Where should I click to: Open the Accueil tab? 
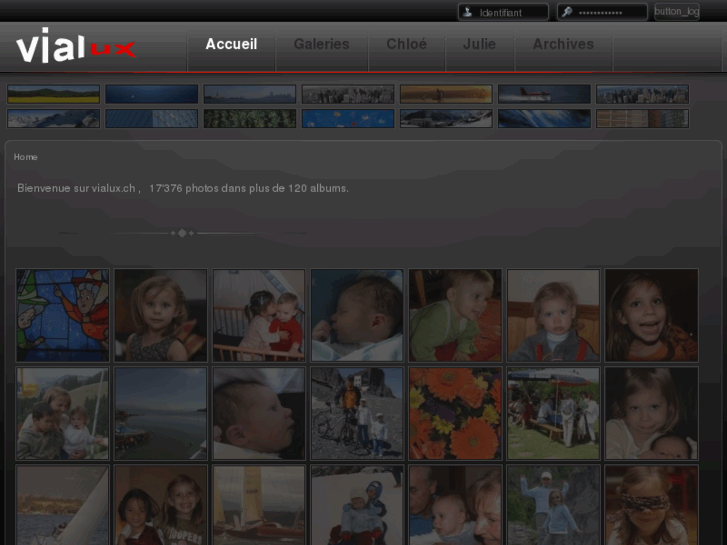(x=231, y=44)
